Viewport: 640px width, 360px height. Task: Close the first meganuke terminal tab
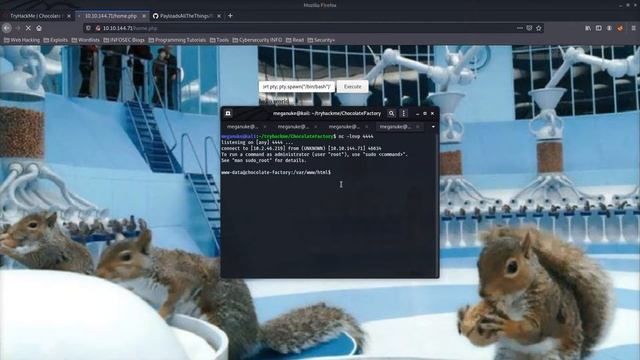tap(265, 127)
